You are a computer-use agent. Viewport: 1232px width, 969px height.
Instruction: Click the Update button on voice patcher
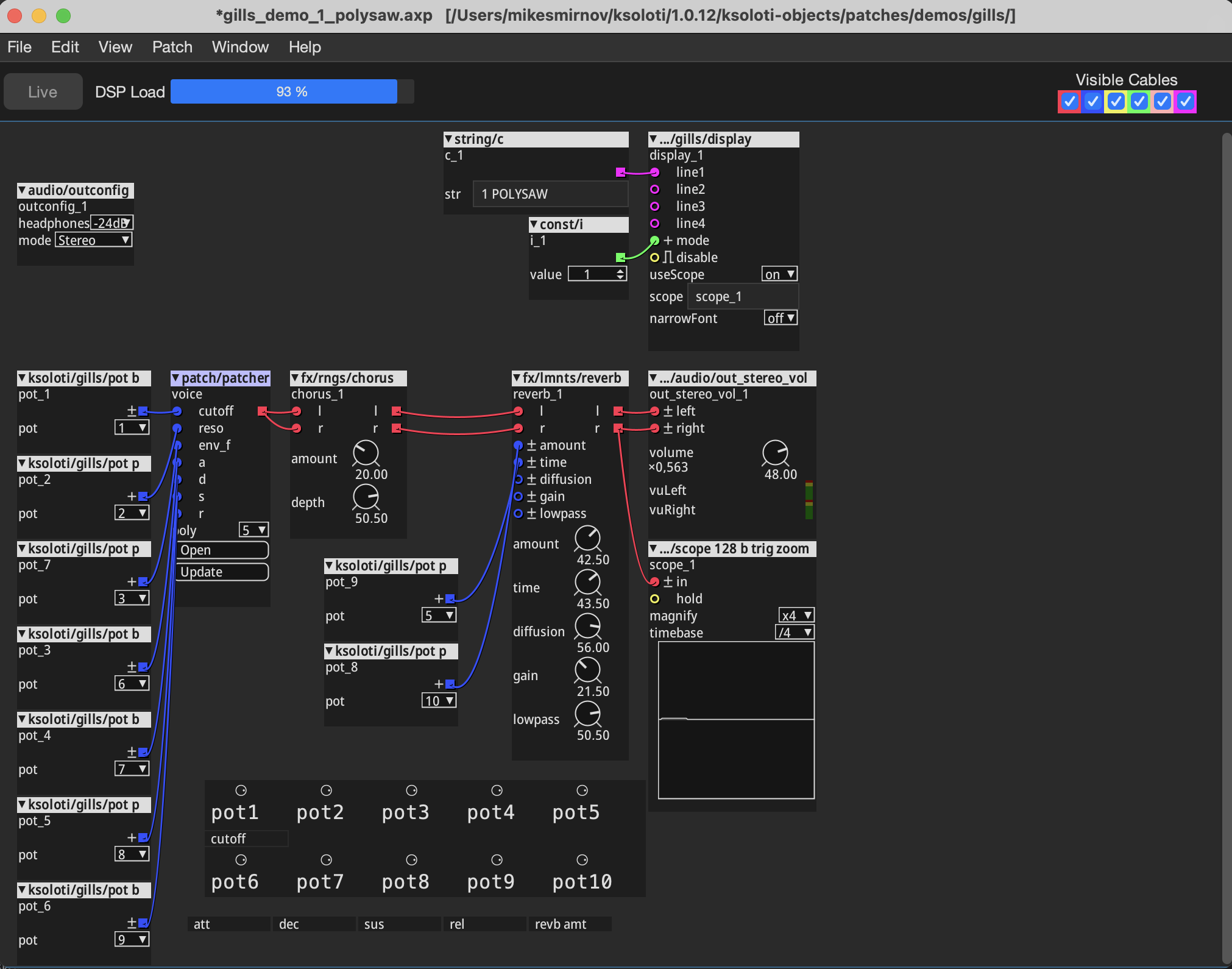pyautogui.click(x=222, y=572)
